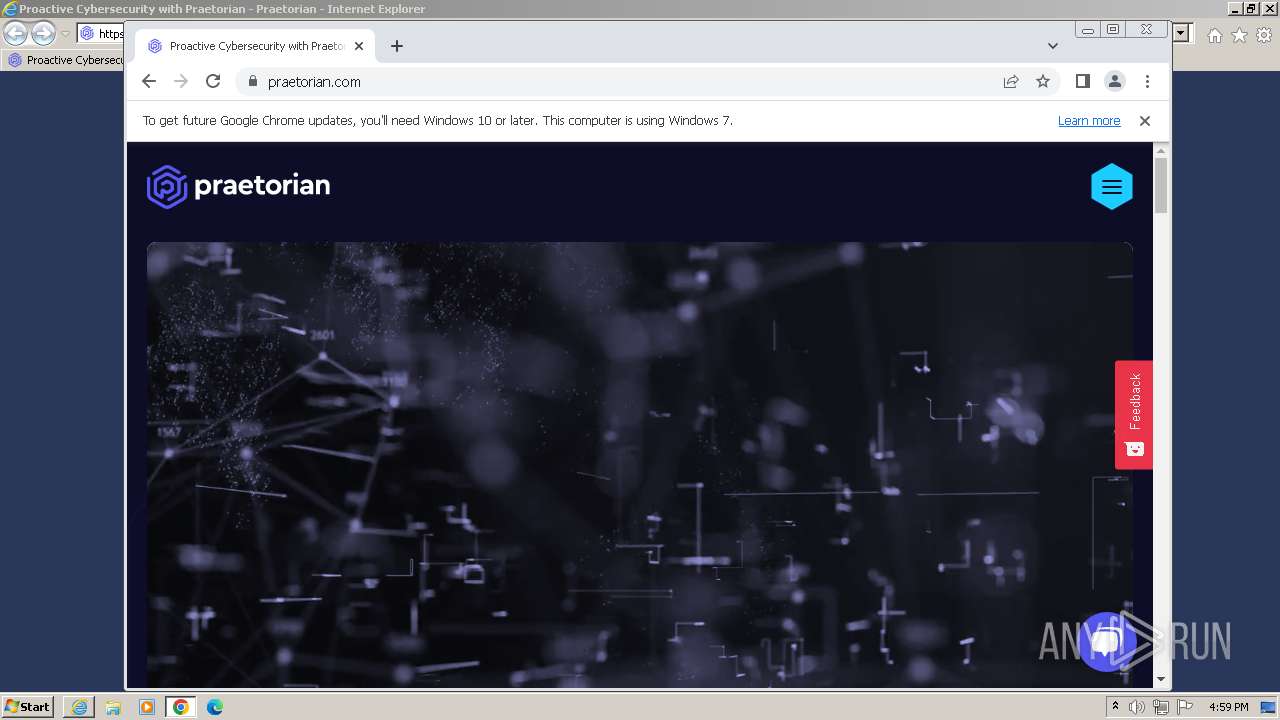This screenshot has width=1280, height=720.
Task: Reload the praetorian.com page
Action: tap(213, 81)
